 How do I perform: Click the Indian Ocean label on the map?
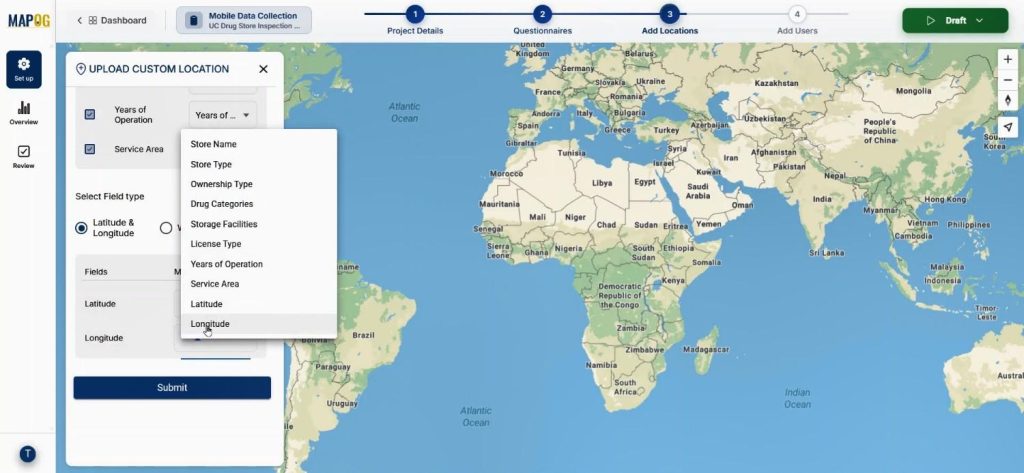[797, 398]
